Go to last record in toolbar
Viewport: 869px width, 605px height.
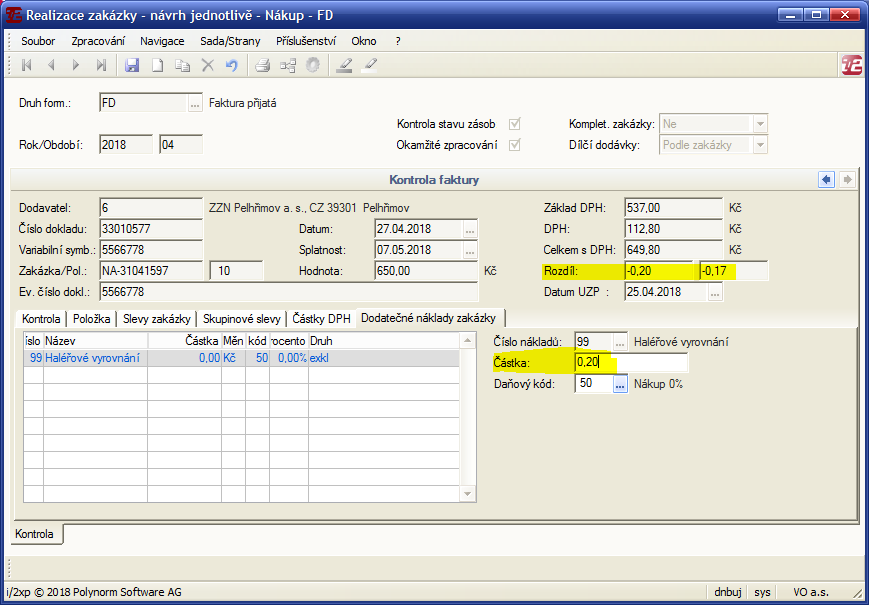(x=101, y=65)
